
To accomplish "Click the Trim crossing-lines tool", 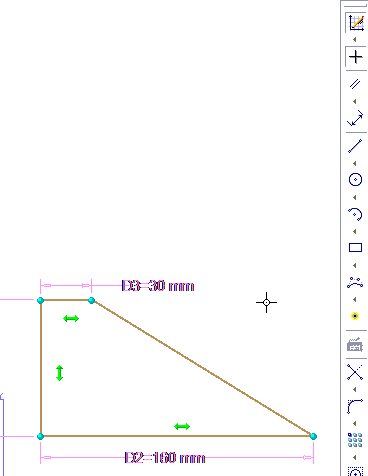I will 355,372.
